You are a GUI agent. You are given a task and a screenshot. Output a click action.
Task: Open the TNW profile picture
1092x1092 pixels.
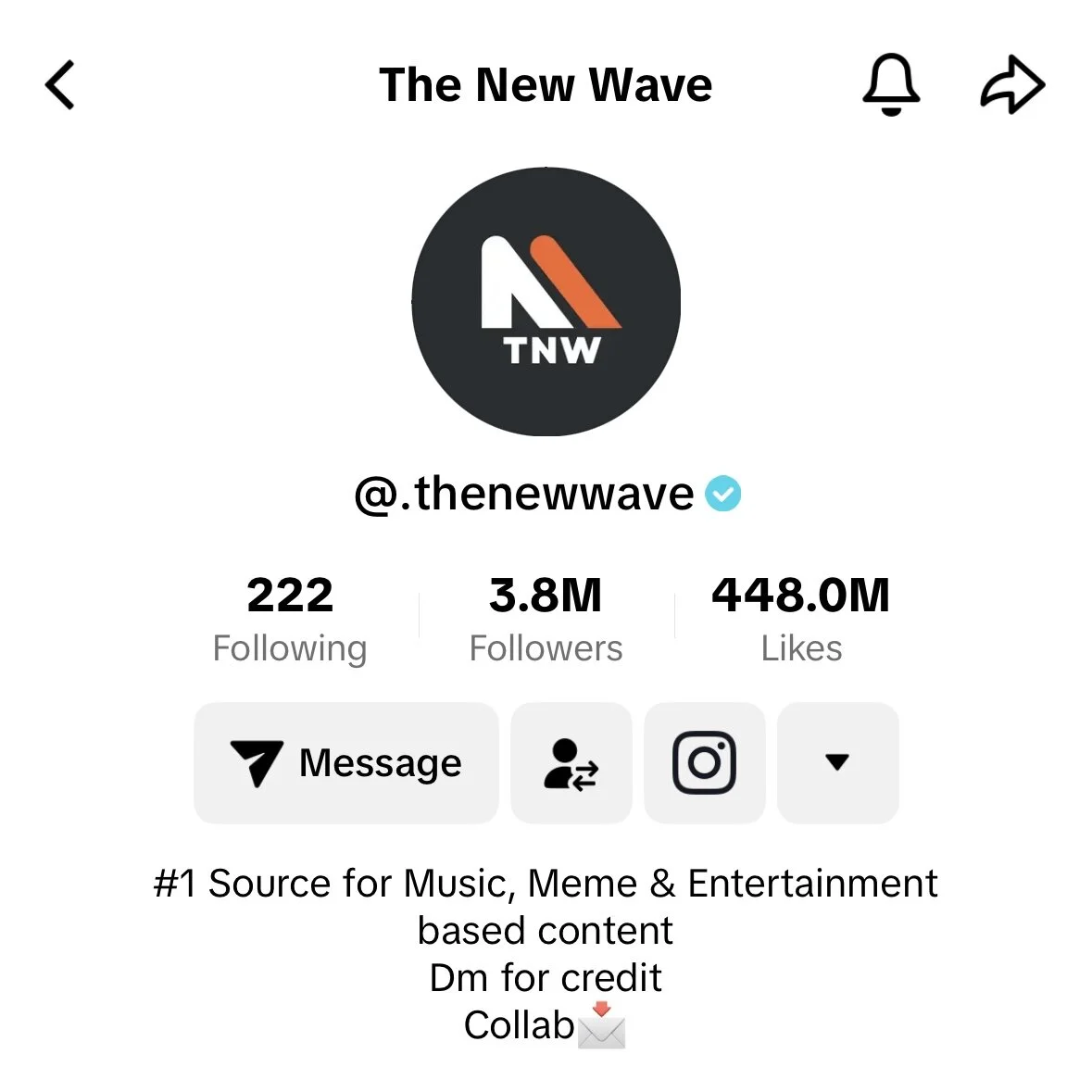coord(546,302)
